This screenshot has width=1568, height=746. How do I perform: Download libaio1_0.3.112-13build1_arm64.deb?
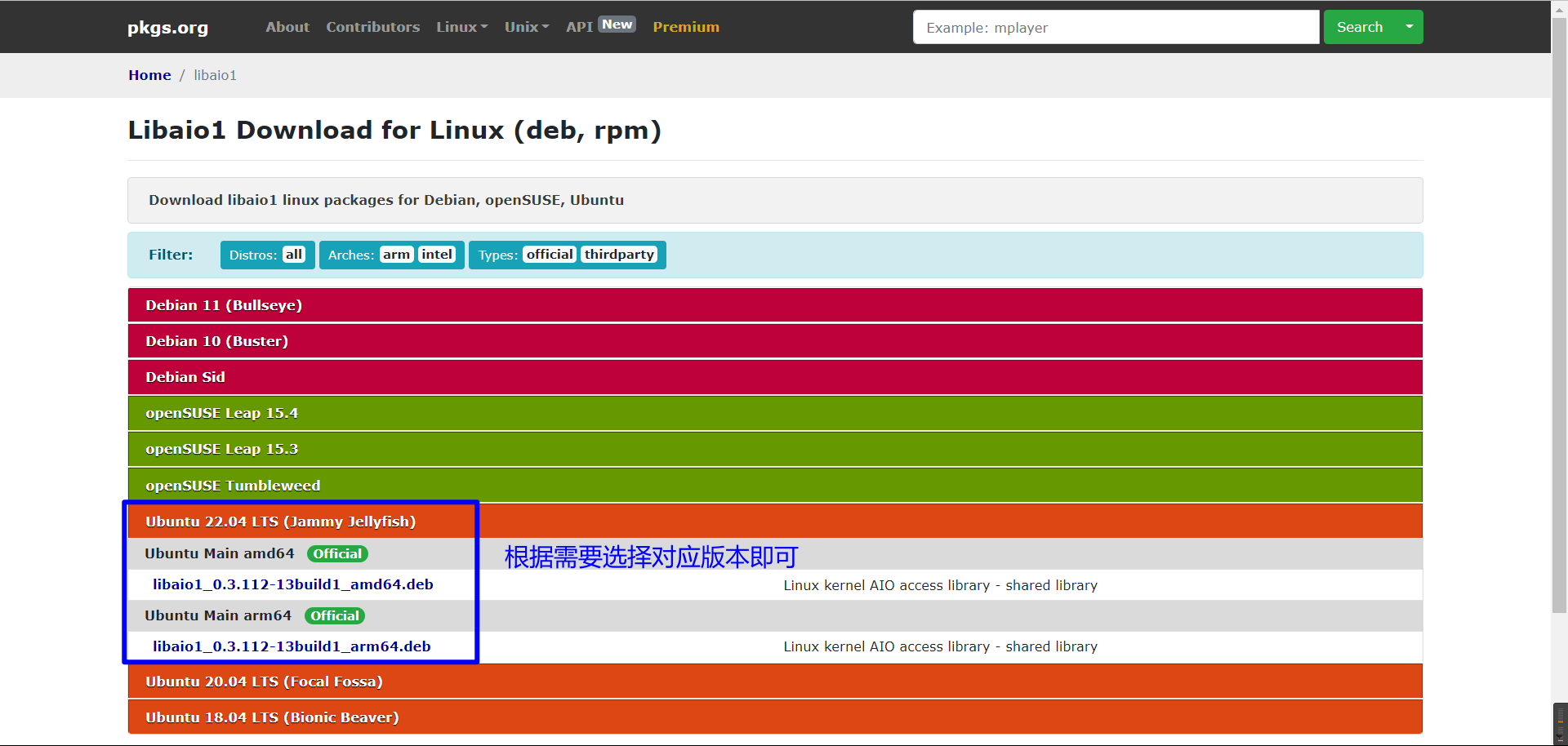(292, 645)
